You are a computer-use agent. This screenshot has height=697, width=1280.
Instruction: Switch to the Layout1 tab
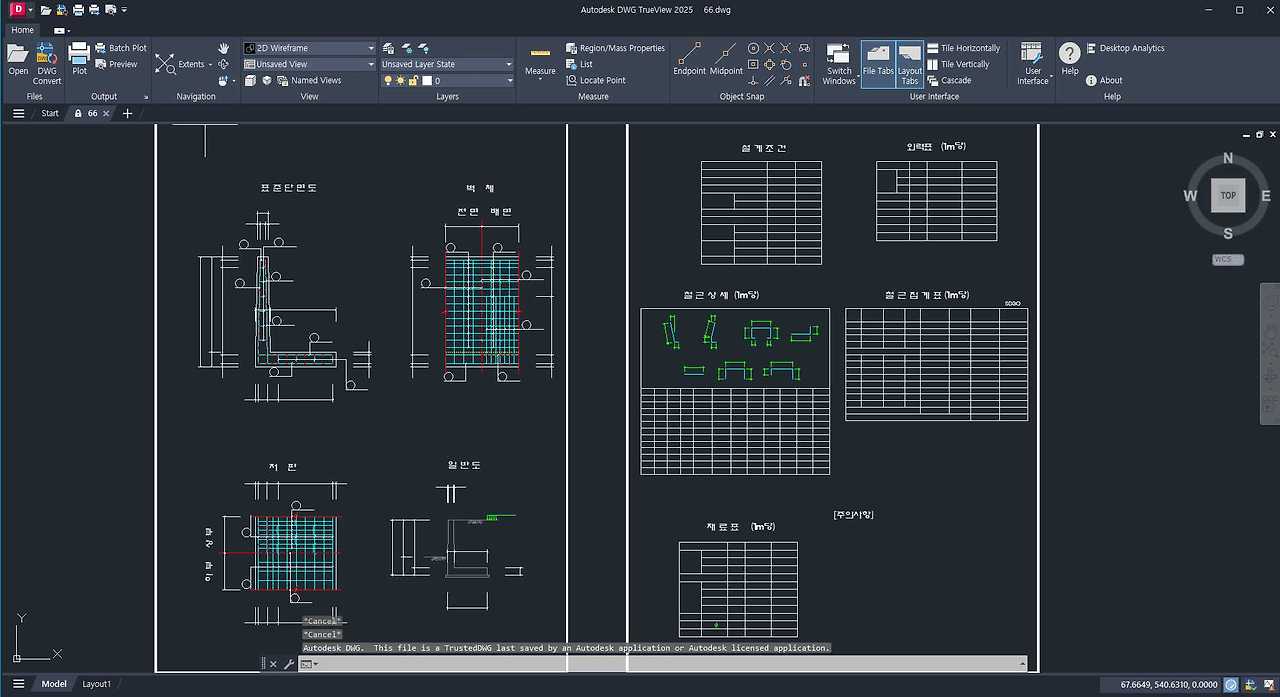[96, 684]
